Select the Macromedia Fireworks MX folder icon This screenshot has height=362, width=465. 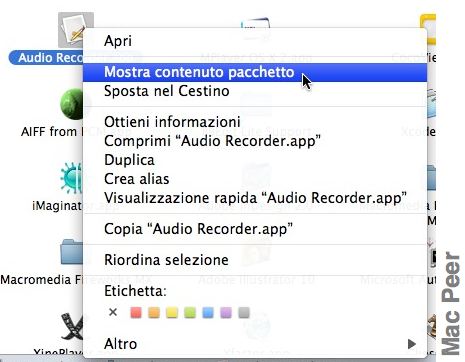(72, 252)
